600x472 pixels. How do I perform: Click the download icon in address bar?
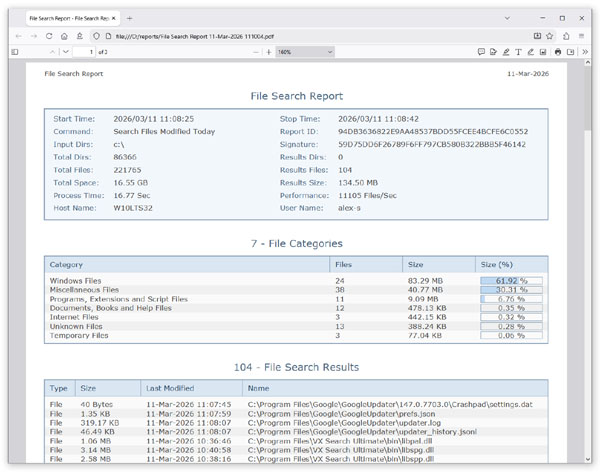(537, 36)
